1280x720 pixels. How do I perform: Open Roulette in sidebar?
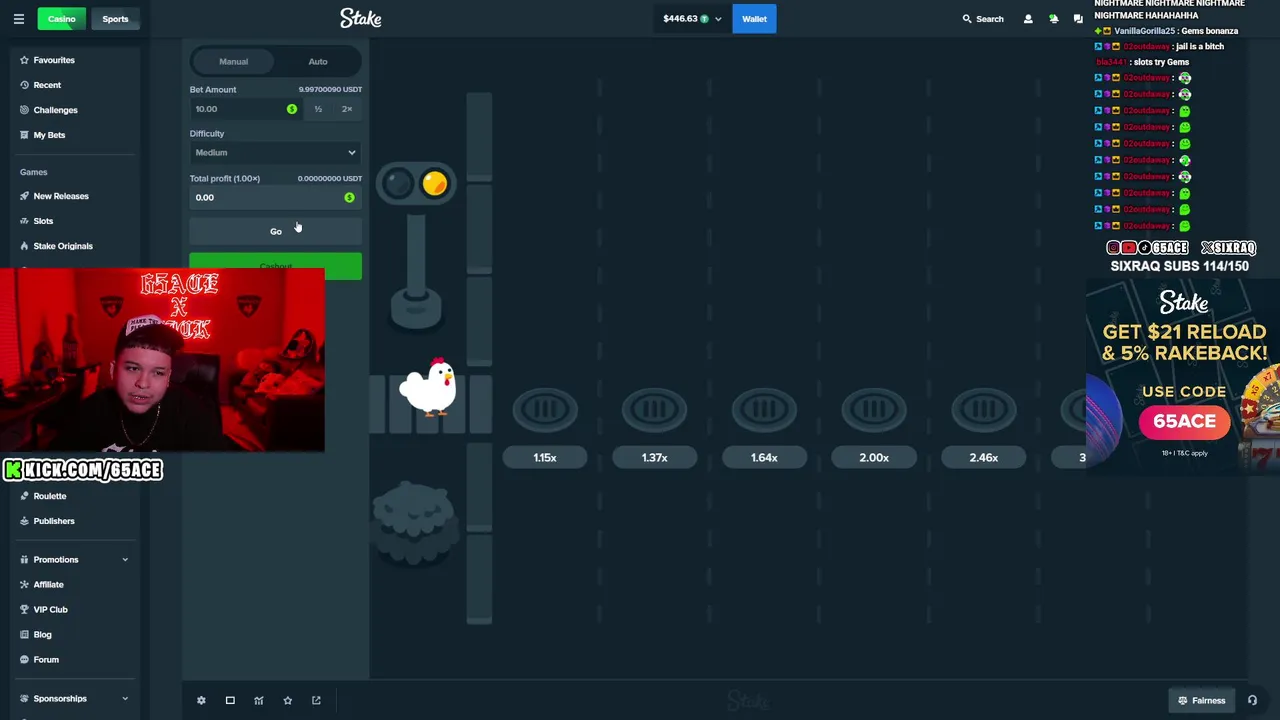pos(50,496)
